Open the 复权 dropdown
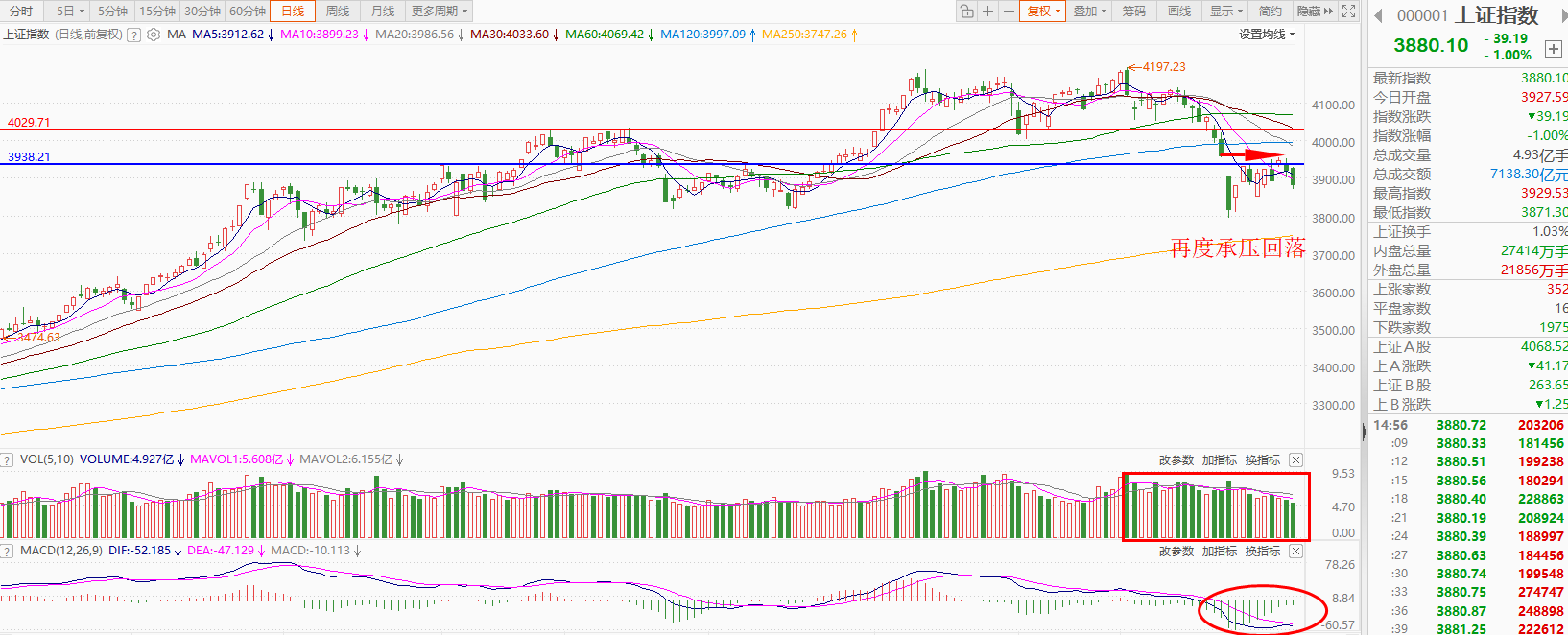This screenshot has width=1568, height=635. 1043,12
